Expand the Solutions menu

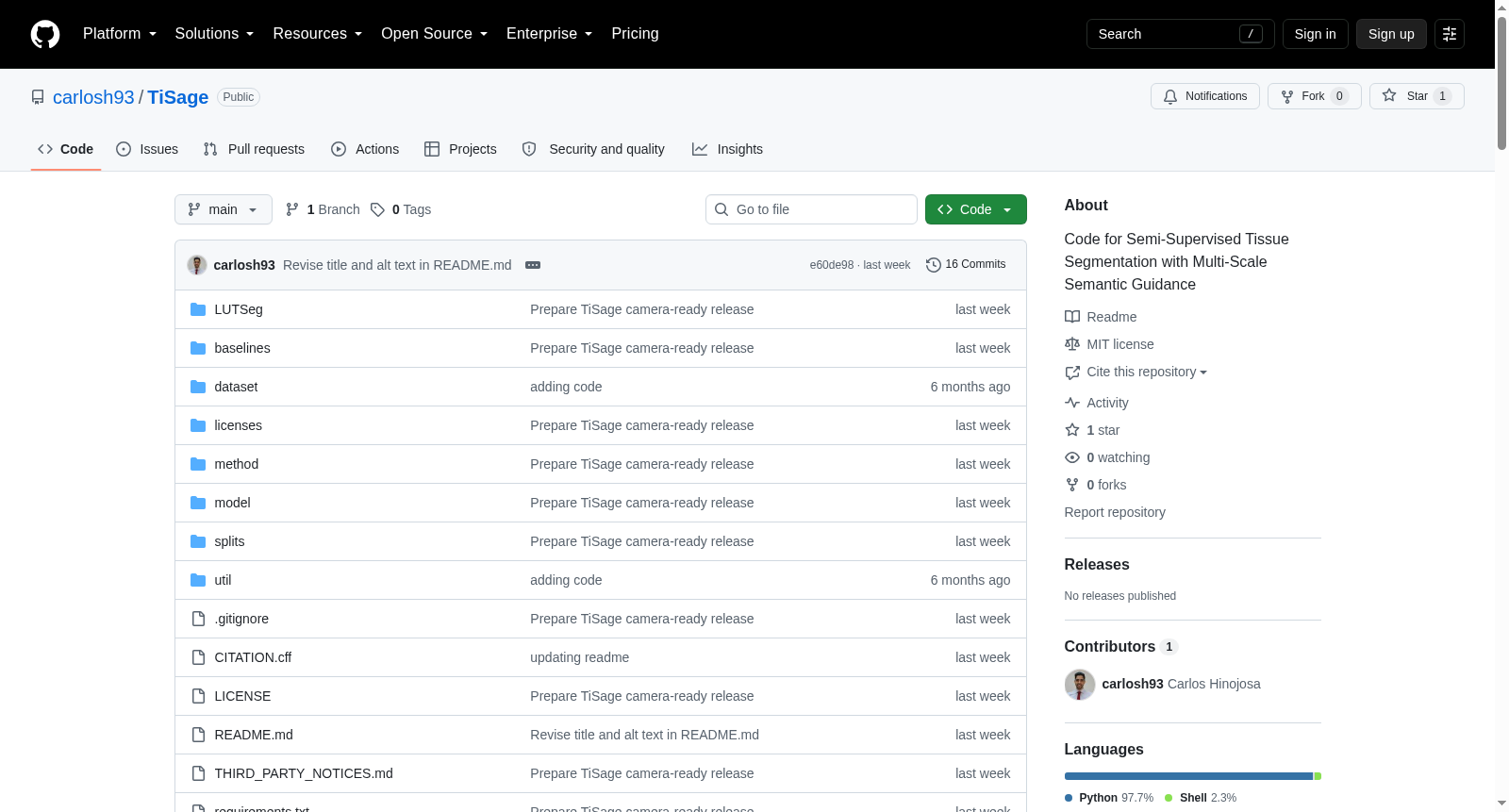215,34
